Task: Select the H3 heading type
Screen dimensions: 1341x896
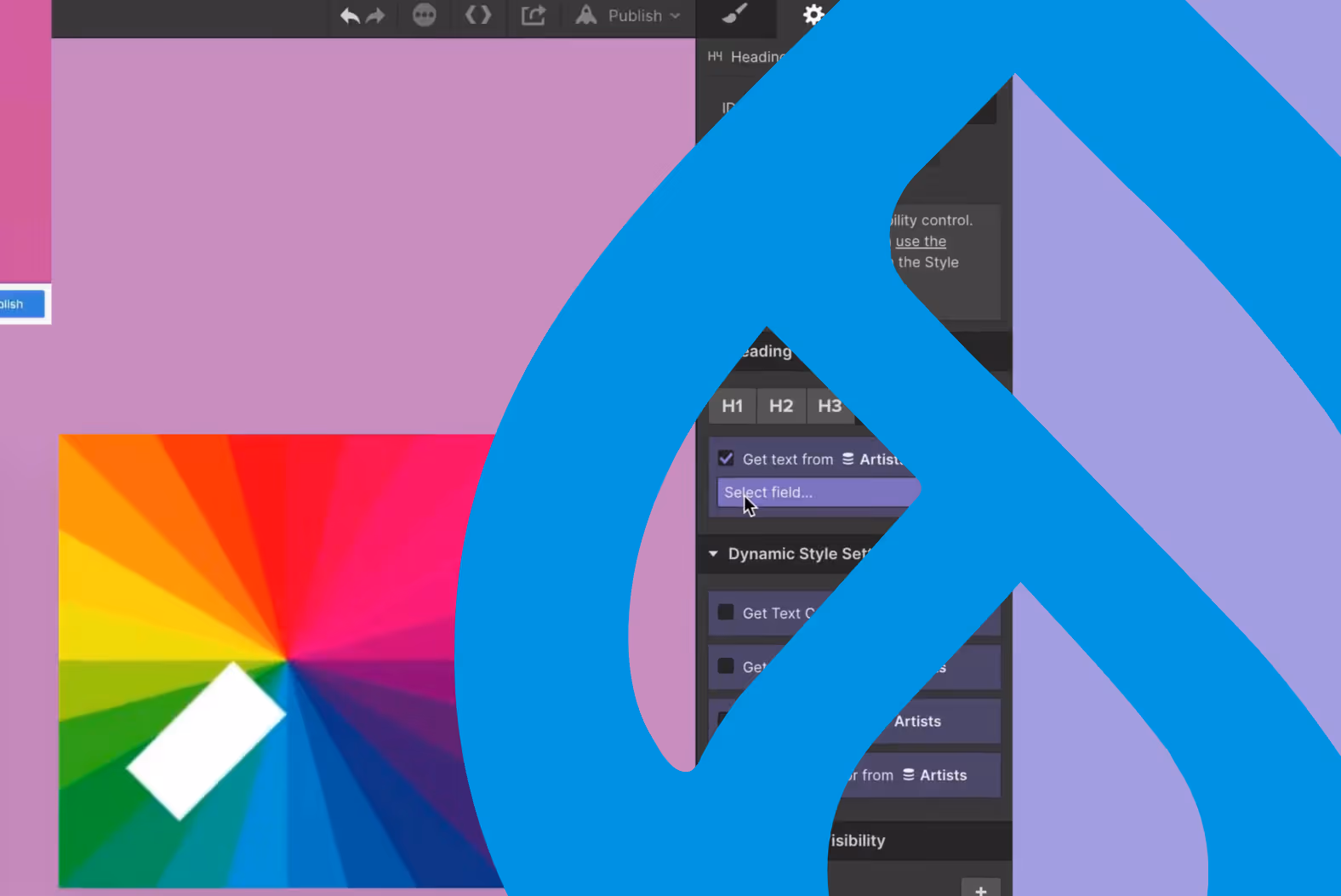Action: pos(829,406)
